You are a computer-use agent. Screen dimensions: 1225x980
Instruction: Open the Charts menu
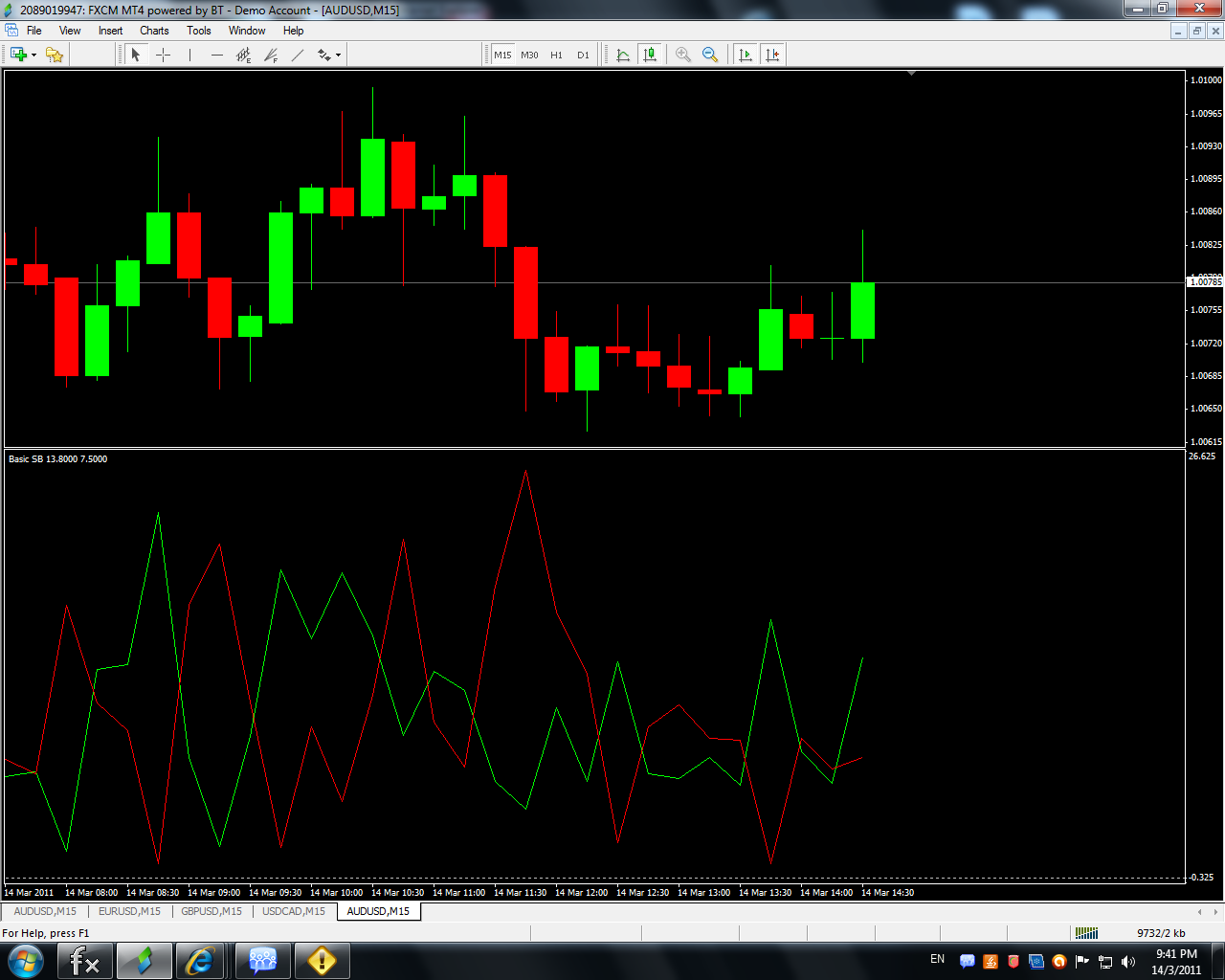[154, 31]
